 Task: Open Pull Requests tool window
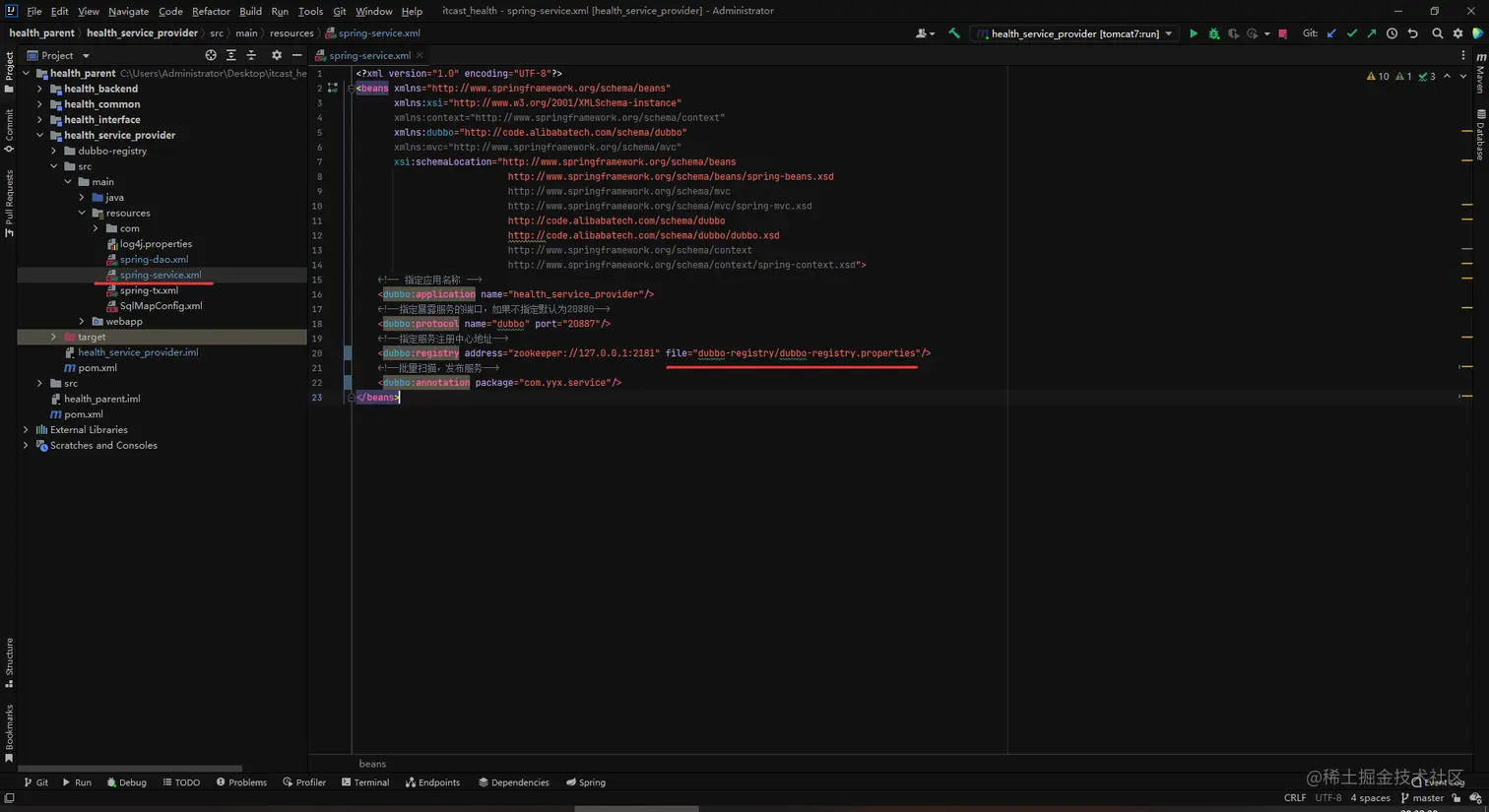pos(9,204)
